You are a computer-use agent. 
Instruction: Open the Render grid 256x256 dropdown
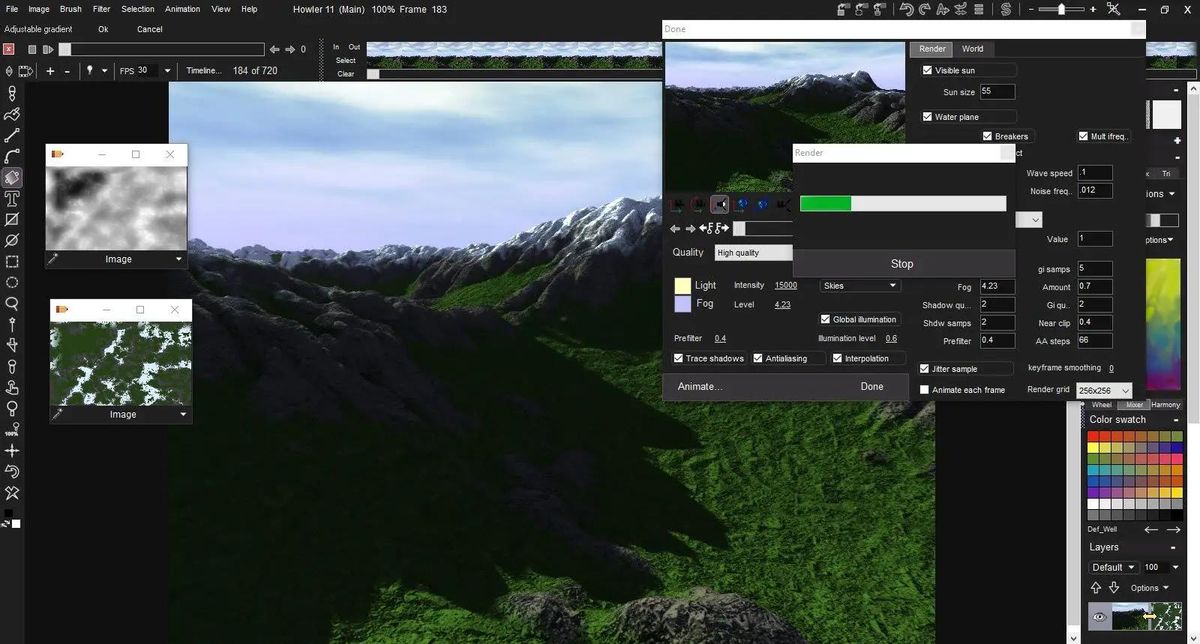pyautogui.click(x=1104, y=391)
